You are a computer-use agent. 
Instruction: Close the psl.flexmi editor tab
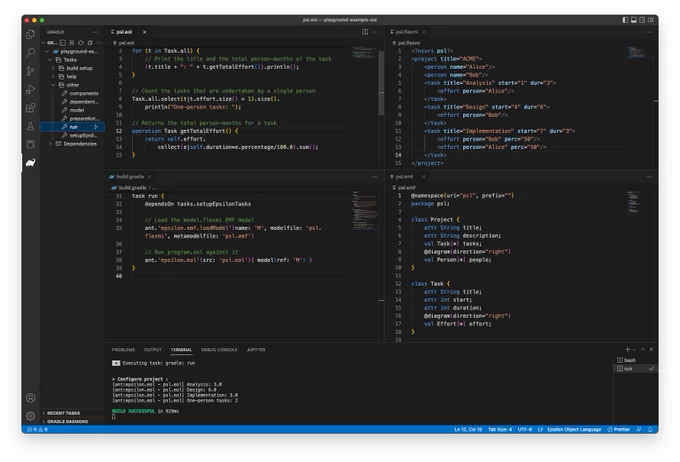424,32
